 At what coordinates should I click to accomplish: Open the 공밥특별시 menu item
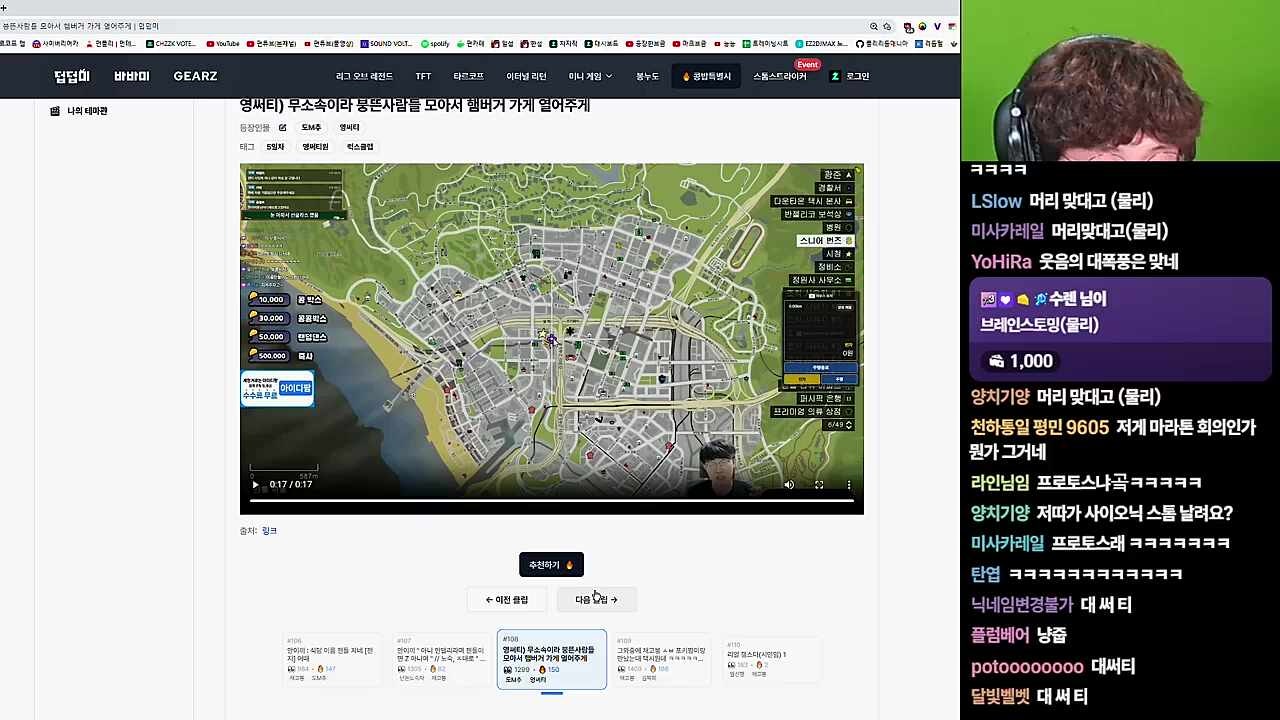707,76
